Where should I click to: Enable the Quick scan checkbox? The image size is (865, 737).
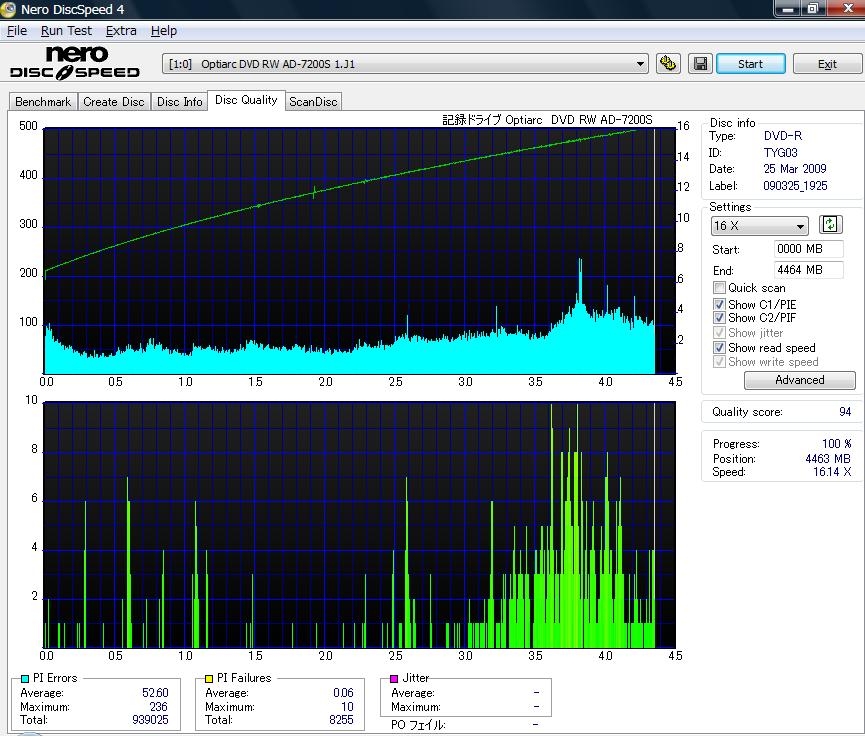coord(719,288)
